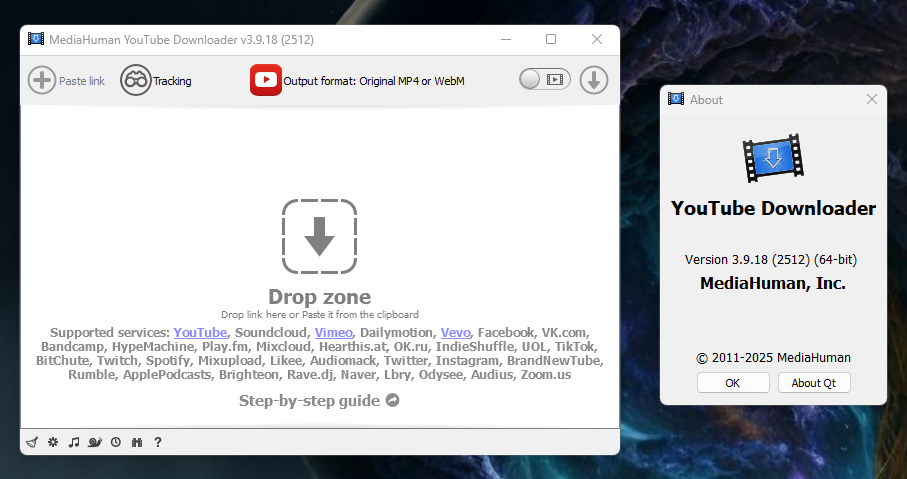907x479 pixels.
Task: Click the Output format: Original MP4 or WebM label
Action: point(374,81)
